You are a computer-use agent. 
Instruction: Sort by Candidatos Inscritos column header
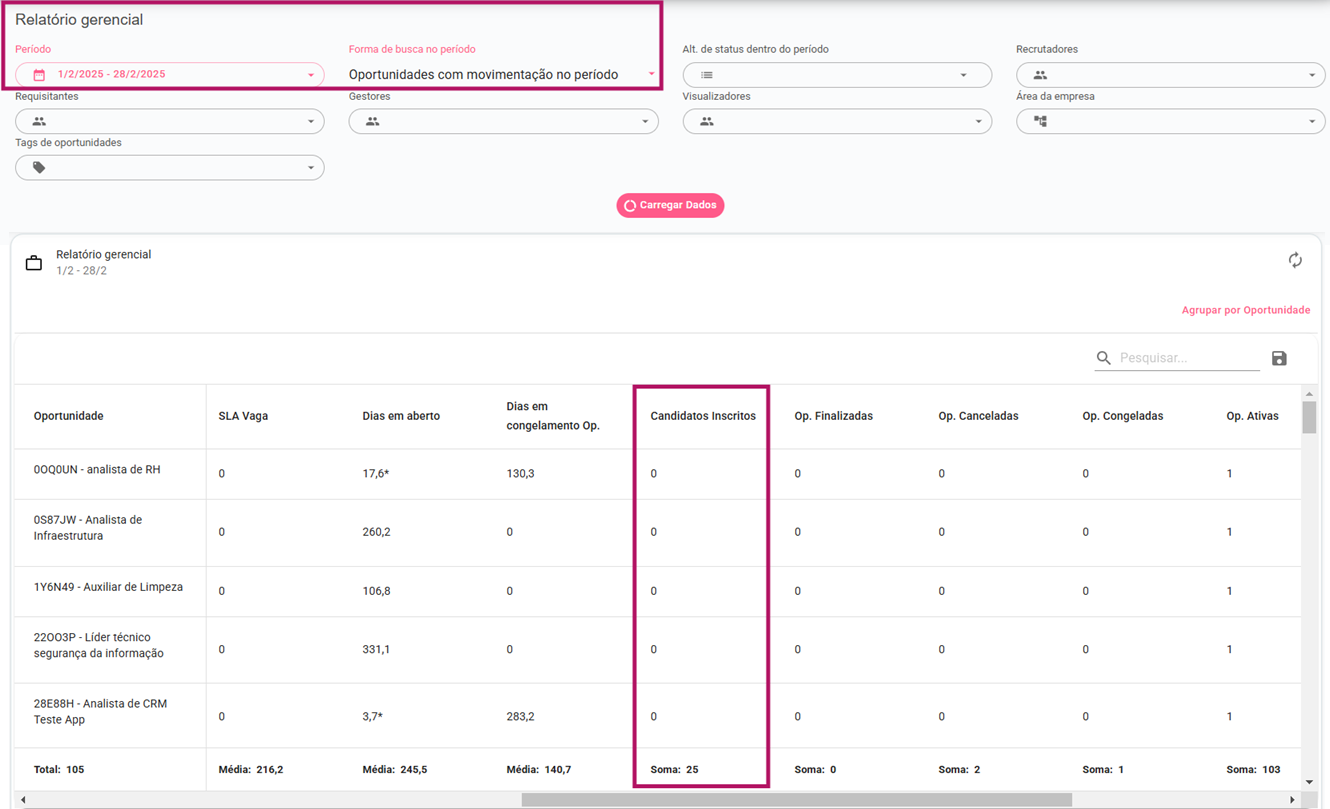(702, 416)
